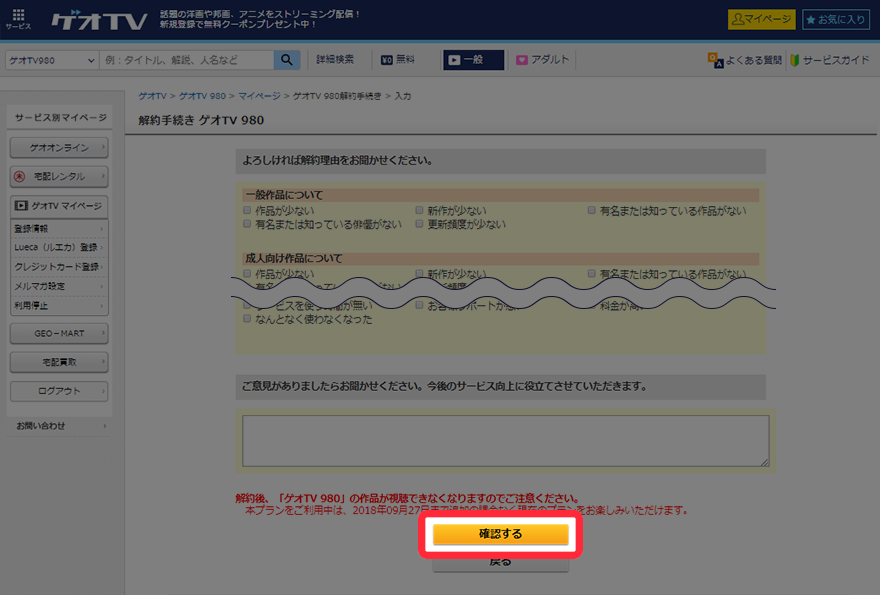880x595 pixels.
Task: Open the 詳細検索 link
Action: click(335, 60)
